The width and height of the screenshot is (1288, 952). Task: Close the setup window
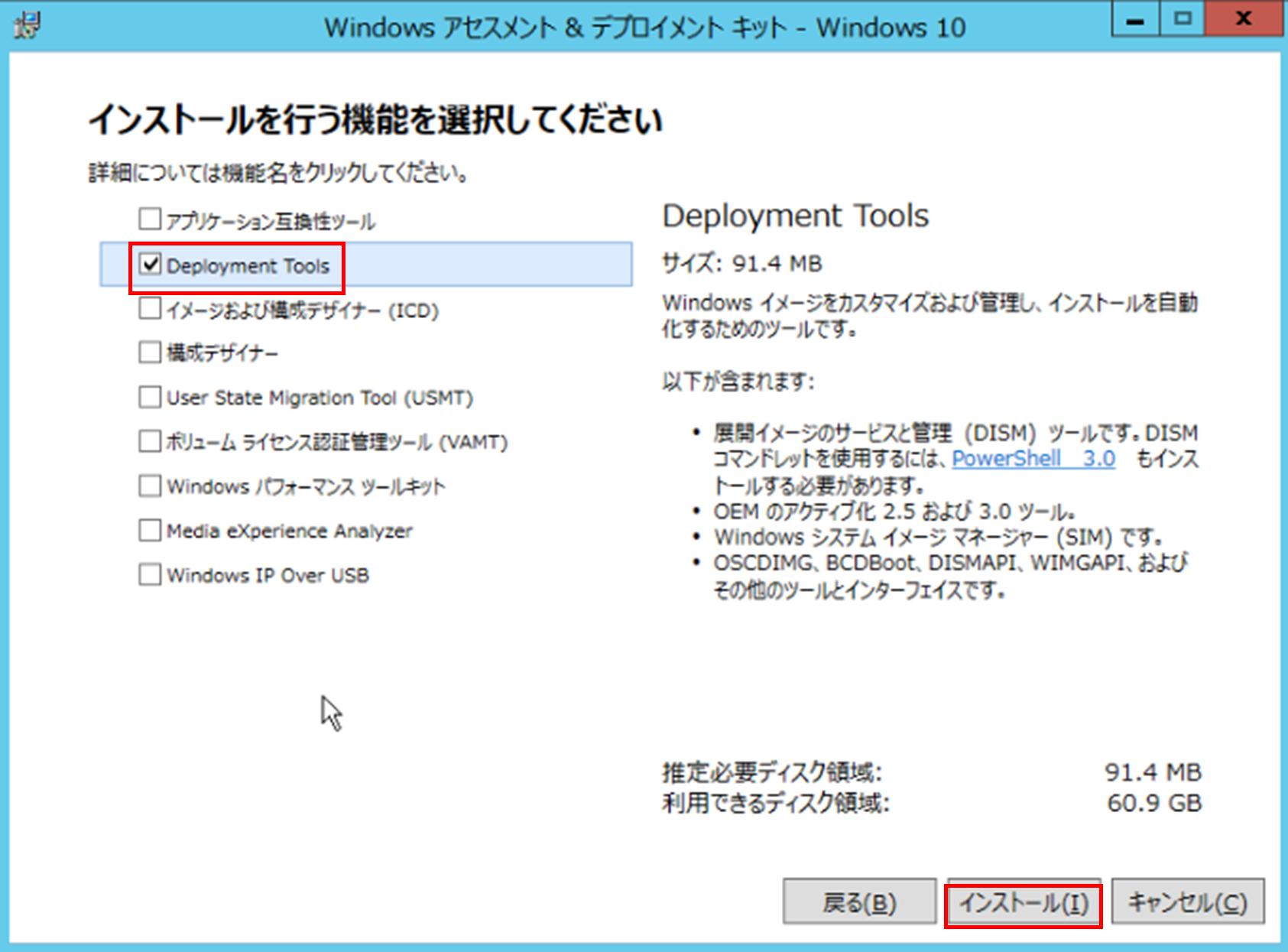1244,20
